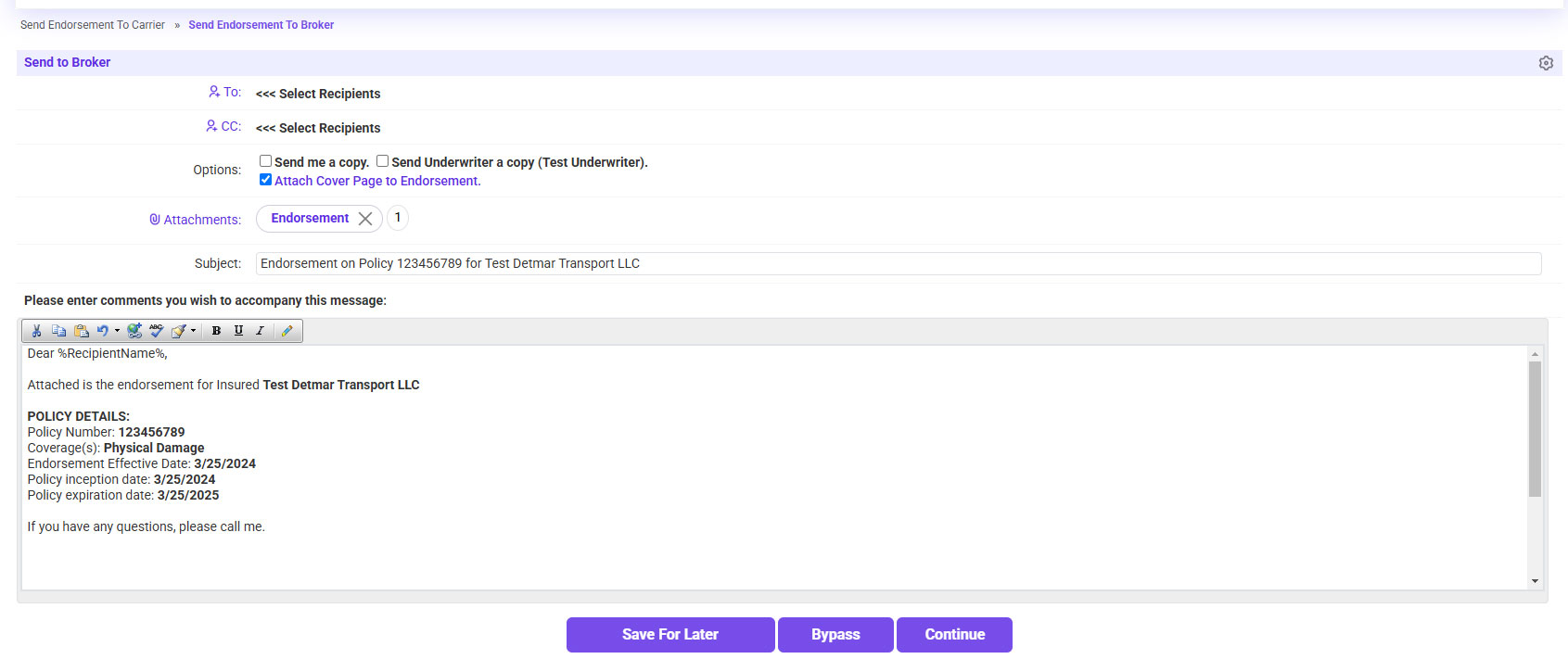Click the Paste clipboard icon
Viewport: 1568px width, 659px height.
coord(82,331)
